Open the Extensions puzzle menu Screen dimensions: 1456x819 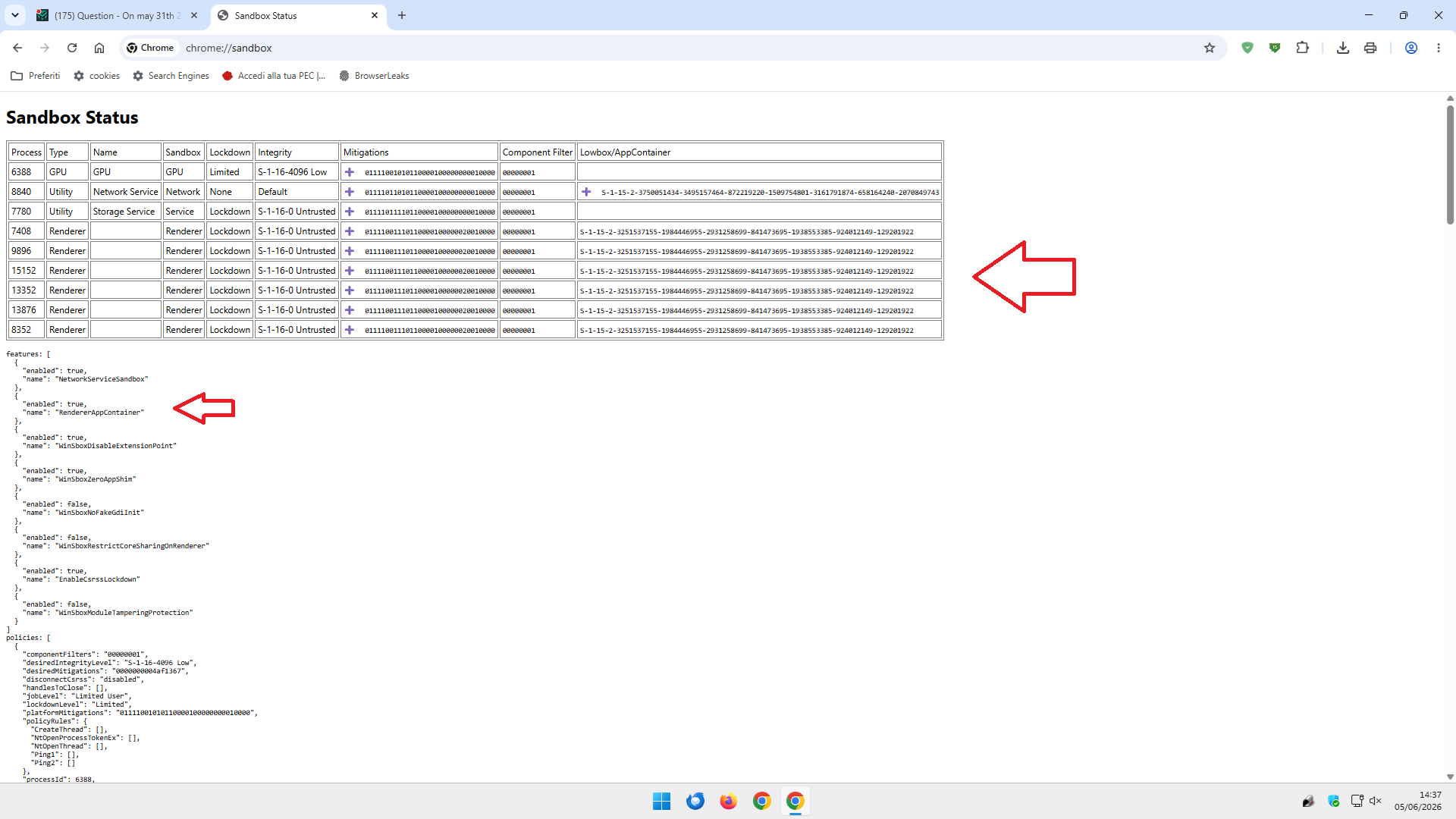pyautogui.click(x=1302, y=48)
